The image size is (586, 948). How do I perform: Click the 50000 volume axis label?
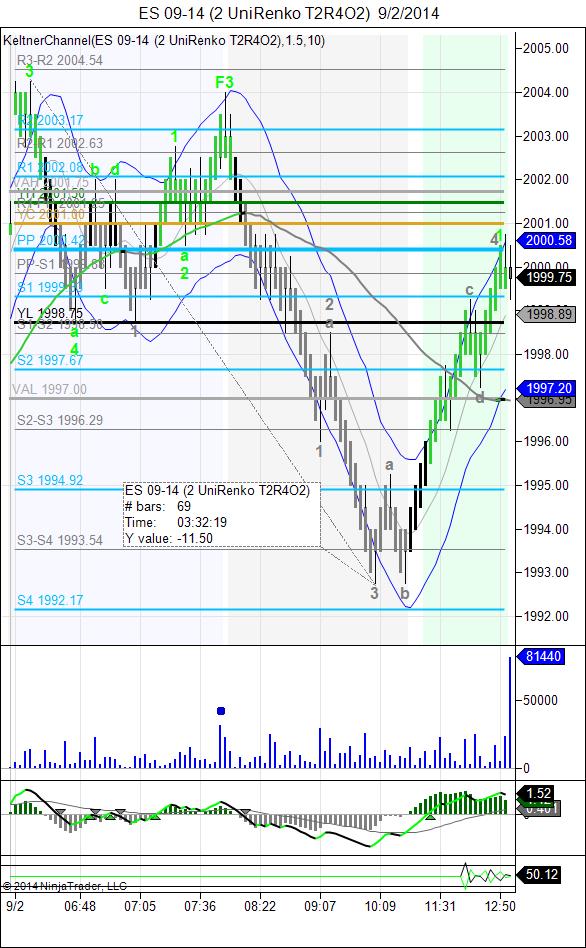pos(542,700)
